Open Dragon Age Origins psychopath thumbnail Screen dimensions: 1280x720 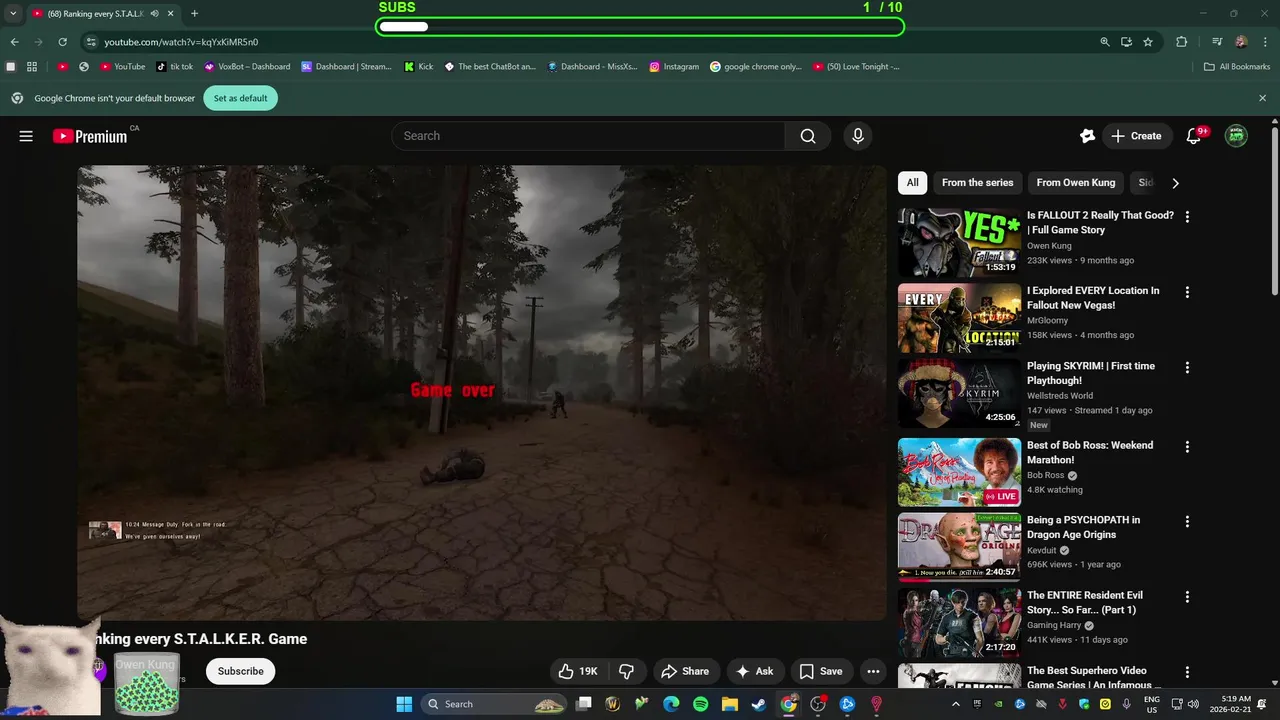point(959,547)
